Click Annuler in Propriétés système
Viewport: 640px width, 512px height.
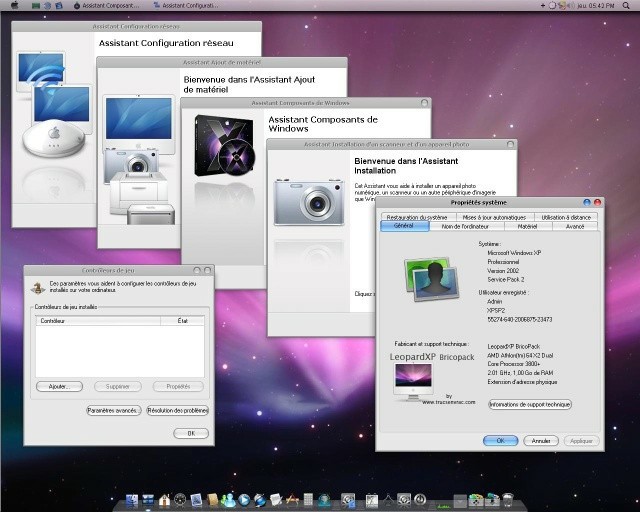point(541,441)
